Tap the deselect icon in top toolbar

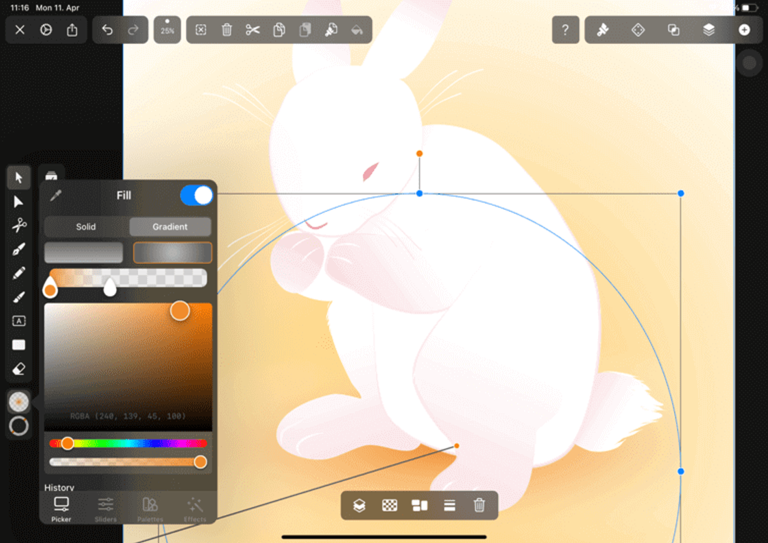click(201, 30)
